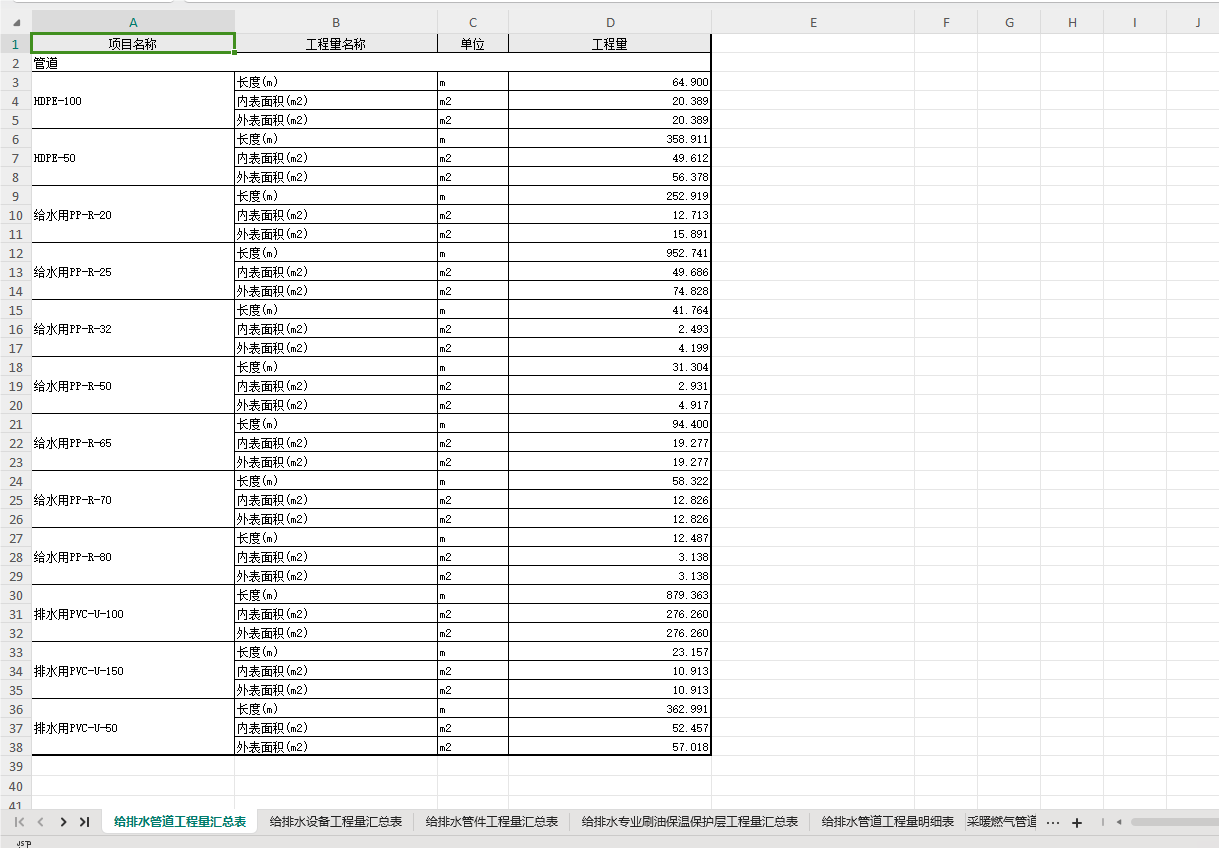Show more sheet tabs via the ellipsis
The image size is (1219, 848).
[x=1052, y=822]
